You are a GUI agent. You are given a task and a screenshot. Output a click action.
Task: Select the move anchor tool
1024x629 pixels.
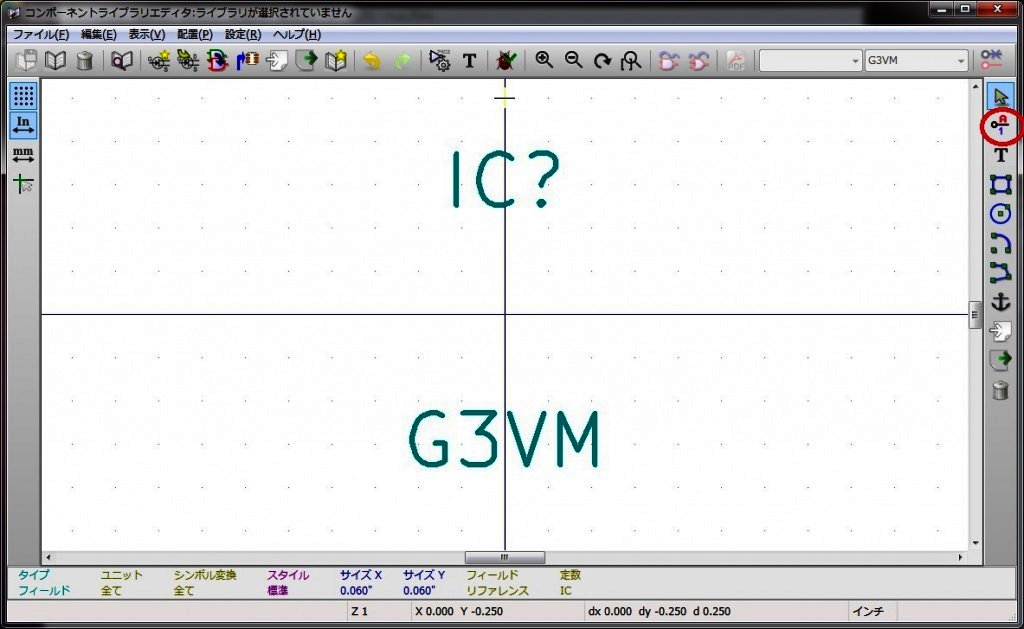(x=1000, y=302)
